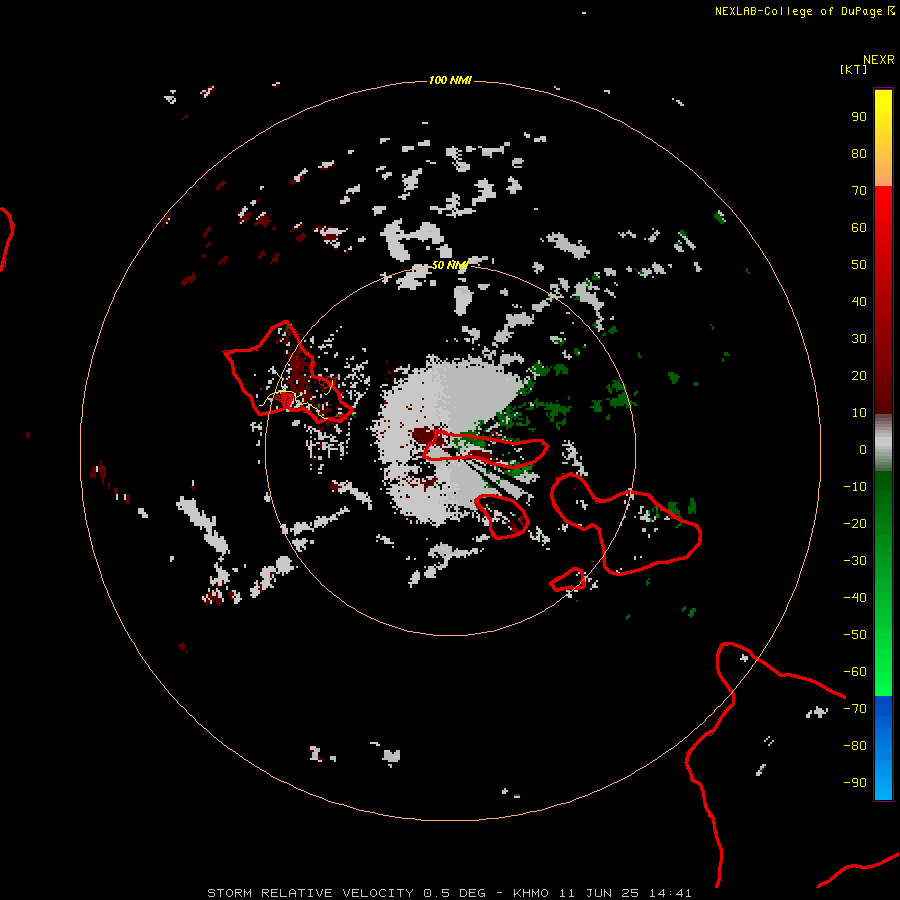
Task: Click the -80 value on the velocity scale
Action: click(855, 746)
